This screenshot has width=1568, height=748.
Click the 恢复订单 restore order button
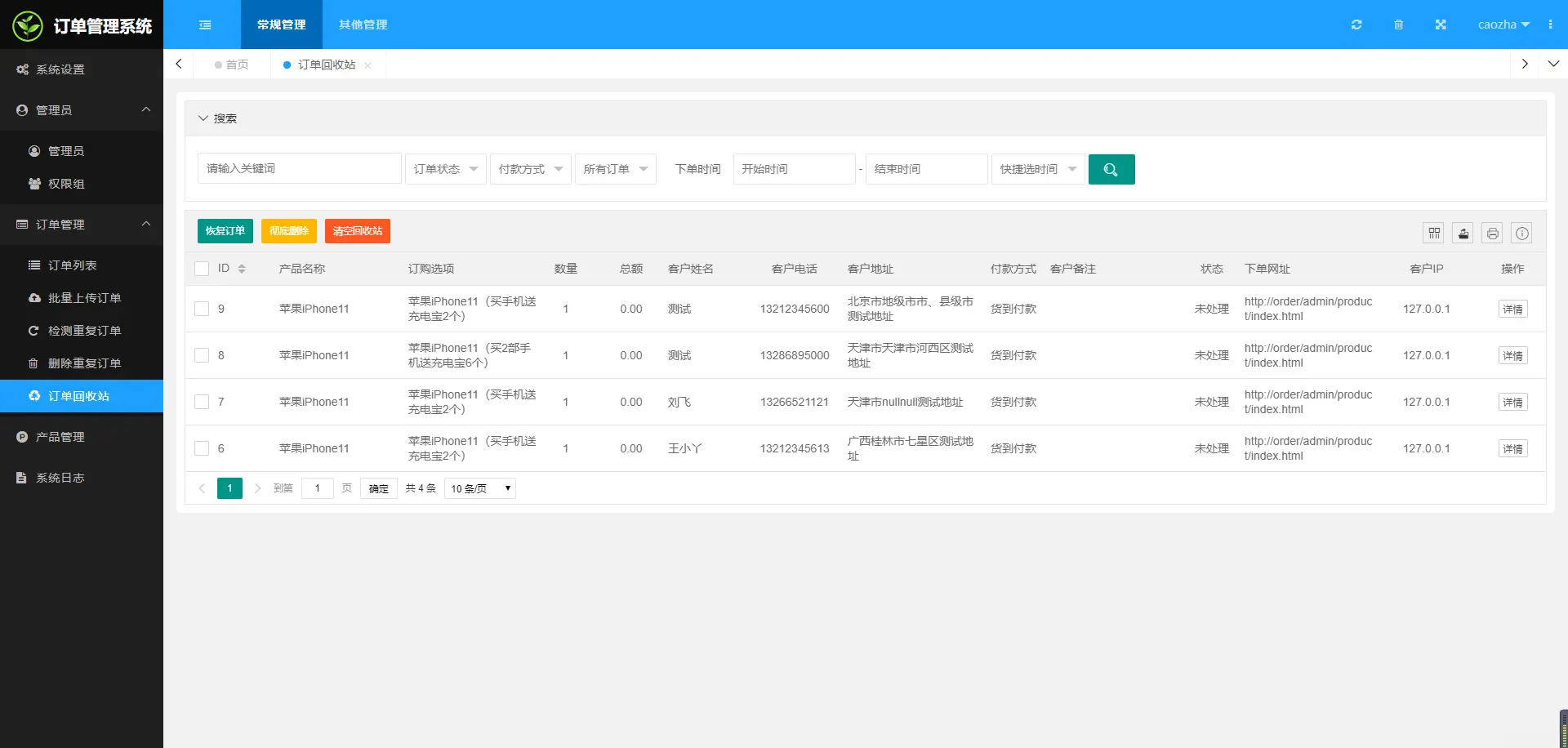[x=225, y=231]
